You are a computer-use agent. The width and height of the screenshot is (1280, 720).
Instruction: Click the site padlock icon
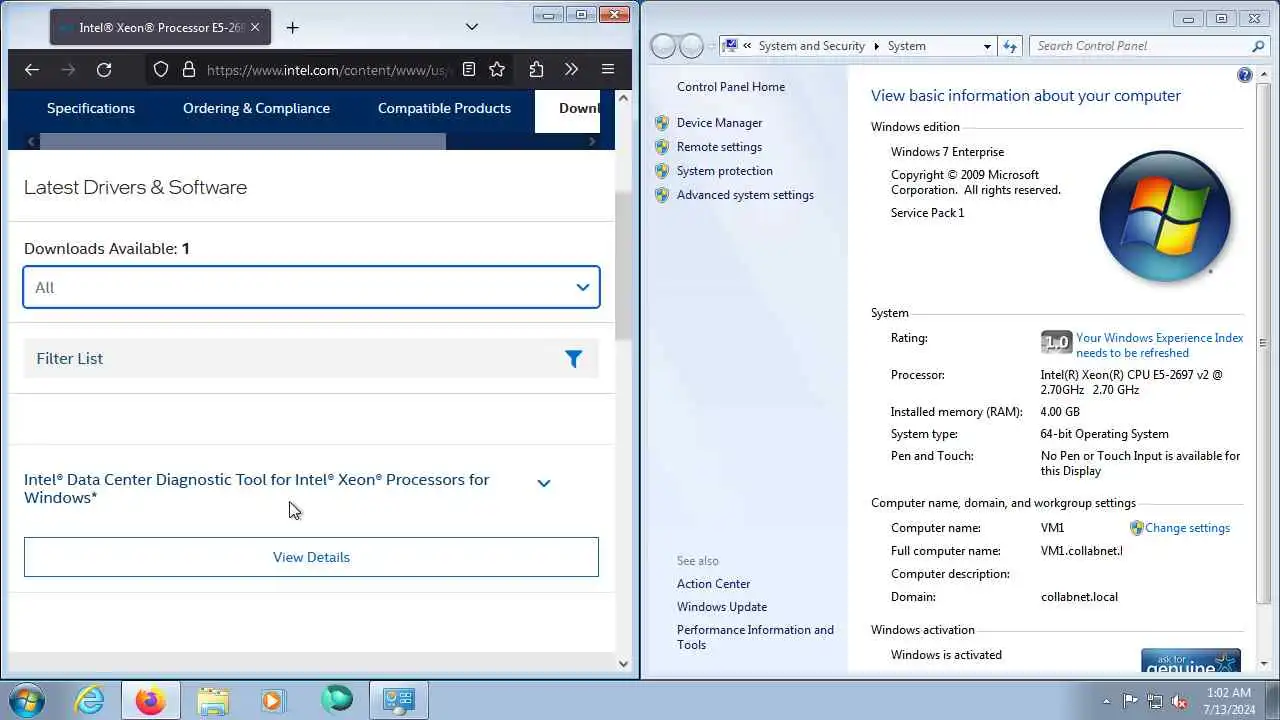[188, 70]
